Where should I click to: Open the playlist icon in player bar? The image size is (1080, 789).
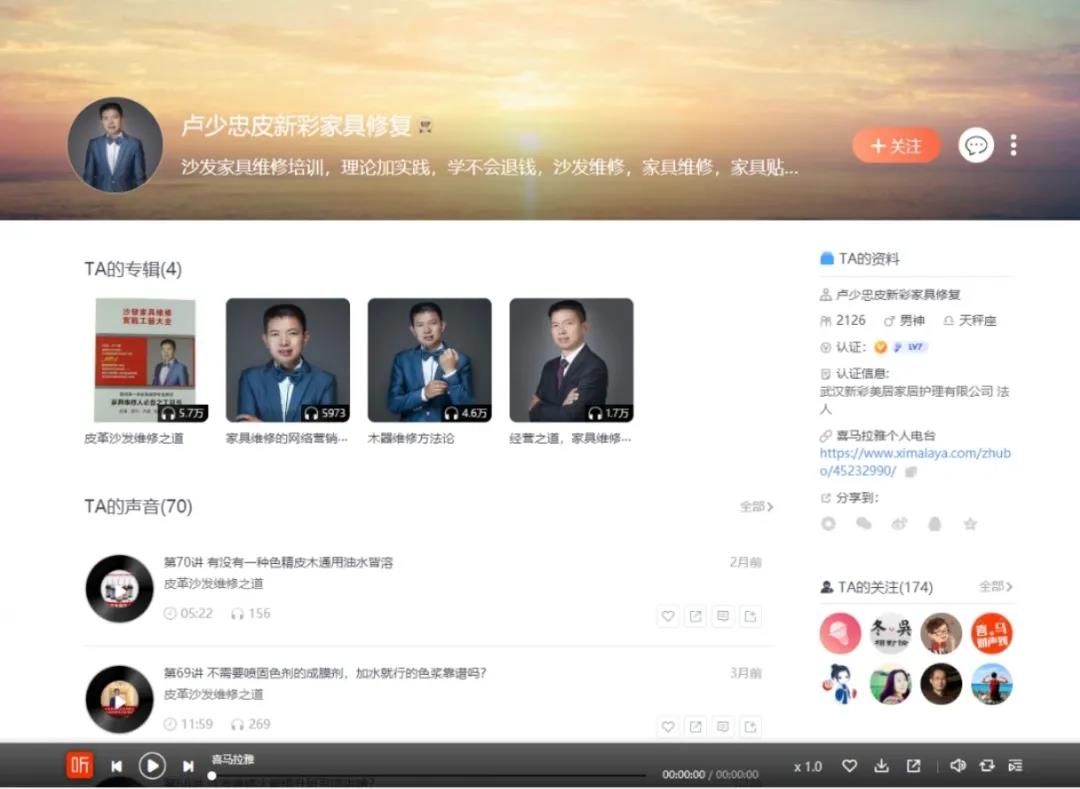pyautogui.click(x=1015, y=766)
